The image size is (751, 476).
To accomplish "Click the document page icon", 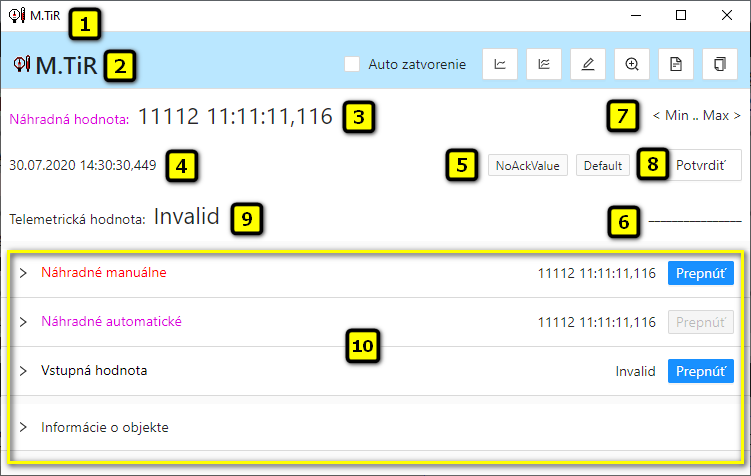I will pyautogui.click(x=676, y=64).
